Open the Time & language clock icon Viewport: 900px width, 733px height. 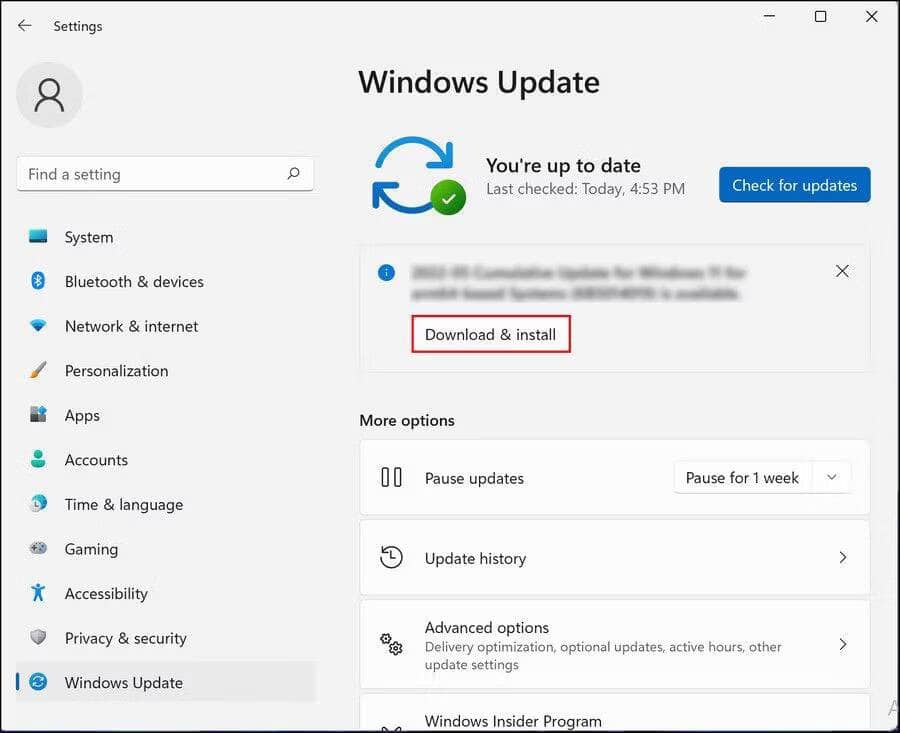(36, 504)
